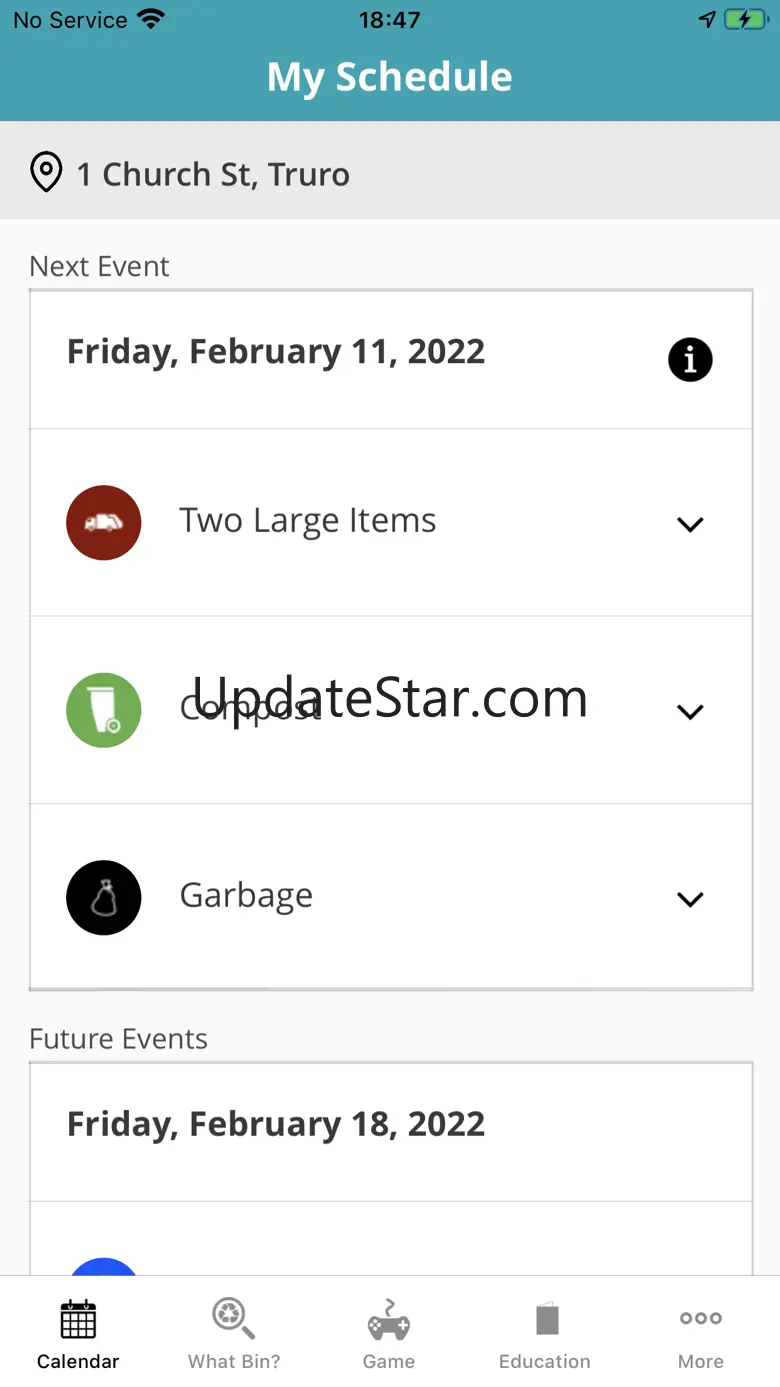This screenshot has width=780, height=1387.
Task: Select the Two Large Items label
Action: 308,521
